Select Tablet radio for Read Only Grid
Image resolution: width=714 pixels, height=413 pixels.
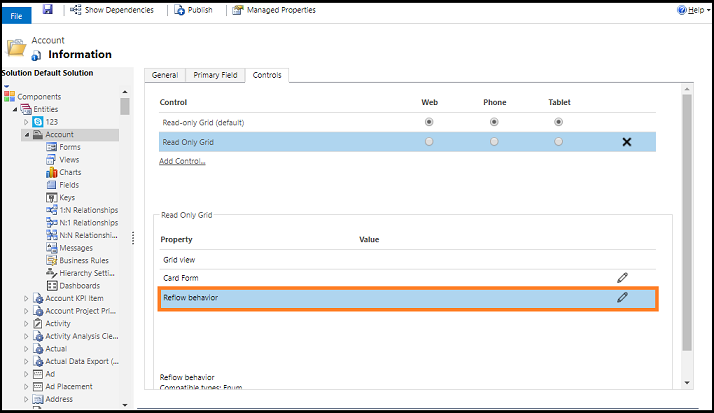click(x=558, y=142)
